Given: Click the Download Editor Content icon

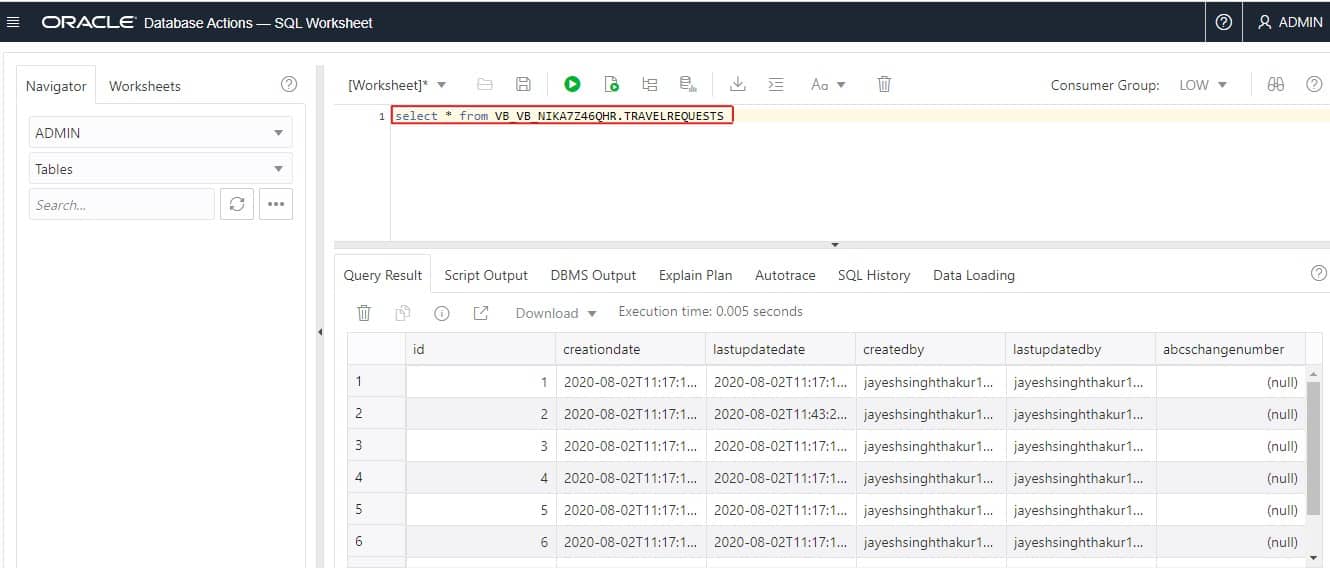Looking at the screenshot, I should point(738,85).
